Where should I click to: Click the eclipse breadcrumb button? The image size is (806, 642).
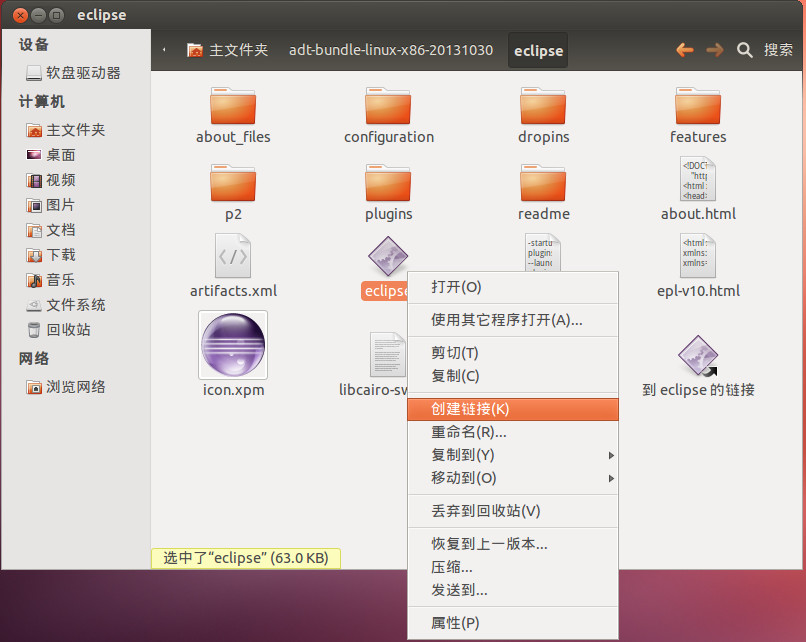538,50
